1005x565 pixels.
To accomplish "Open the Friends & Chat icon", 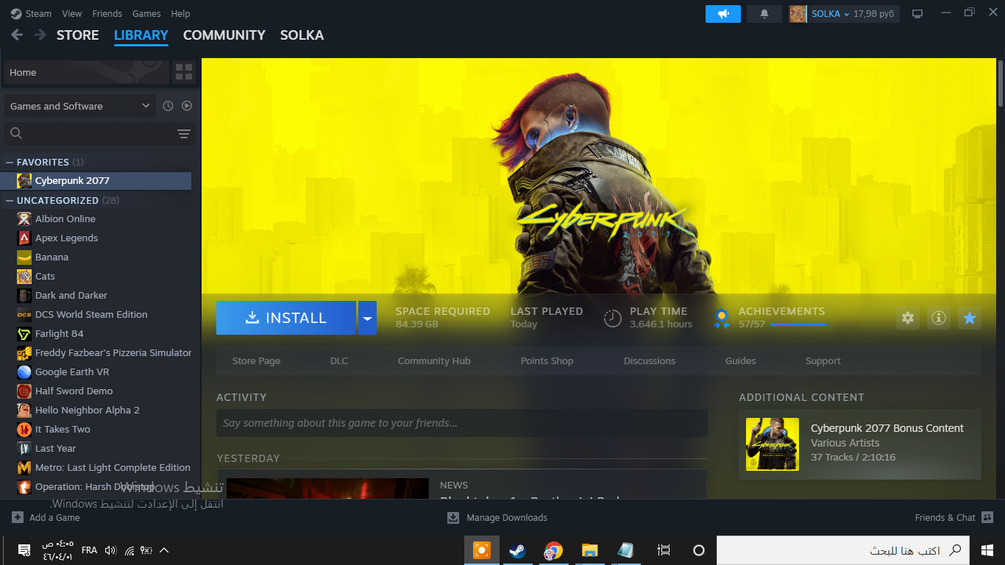I will 987,518.
